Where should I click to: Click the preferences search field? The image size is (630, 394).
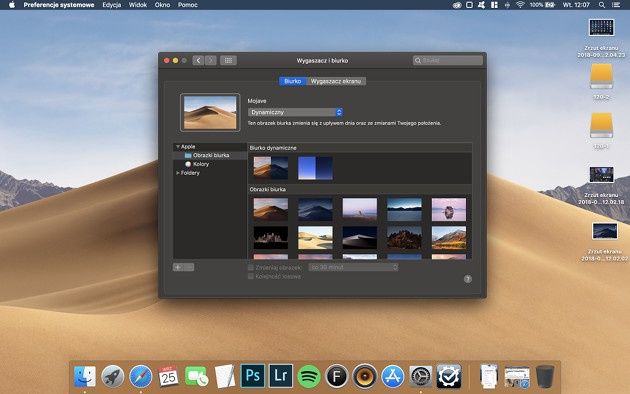(448, 61)
